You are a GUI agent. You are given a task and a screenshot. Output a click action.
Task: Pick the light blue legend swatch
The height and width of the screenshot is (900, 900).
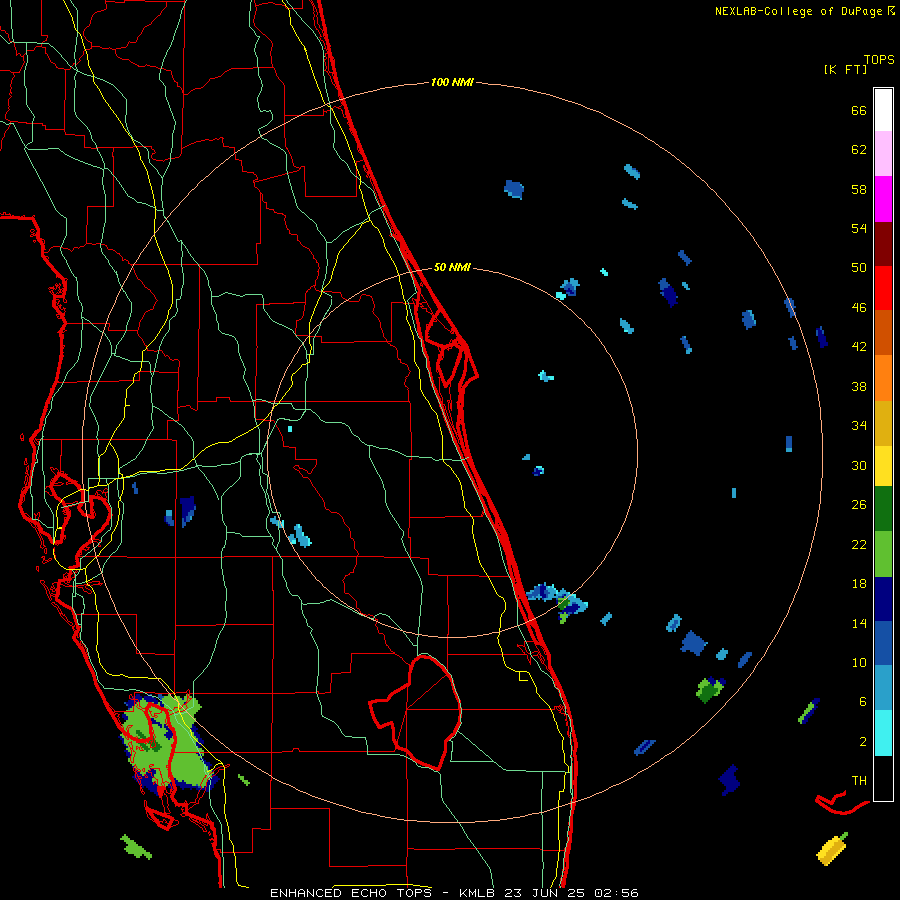click(x=883, y=688)
